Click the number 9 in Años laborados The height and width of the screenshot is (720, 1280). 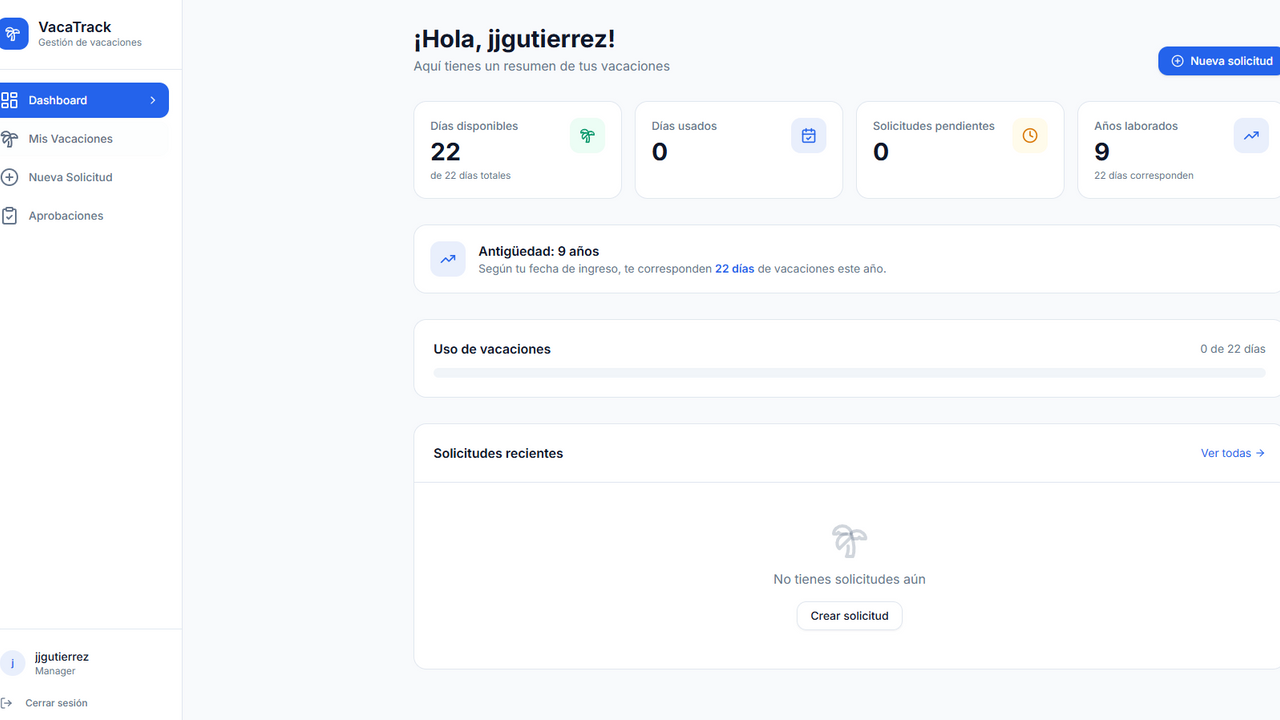1102,152
